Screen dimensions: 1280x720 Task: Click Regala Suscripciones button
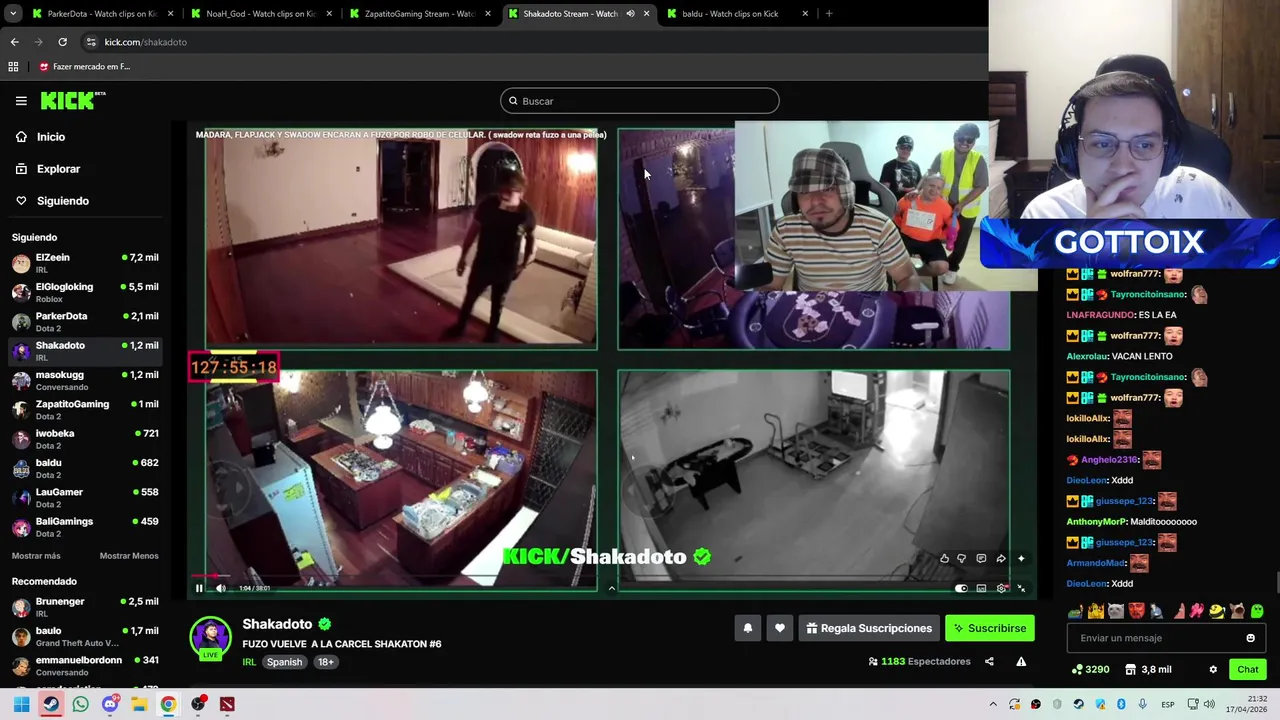[869, 628]
